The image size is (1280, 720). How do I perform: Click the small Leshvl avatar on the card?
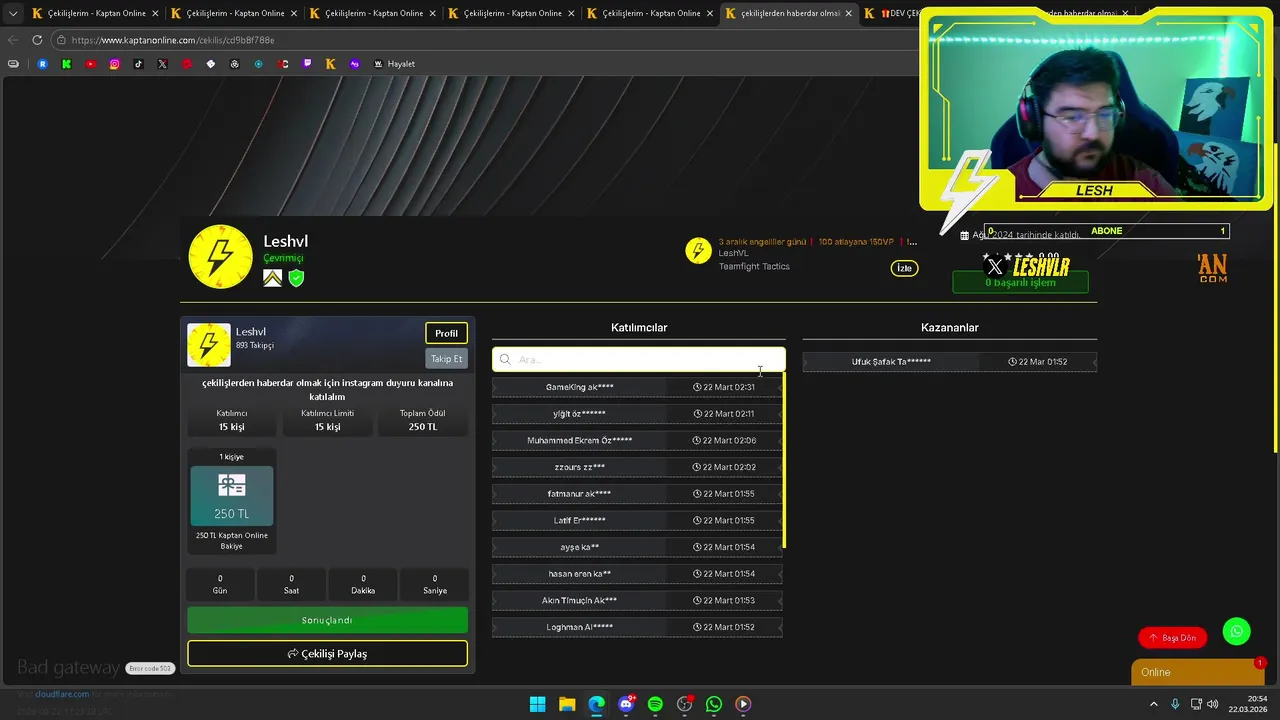(x=208, y=345)
